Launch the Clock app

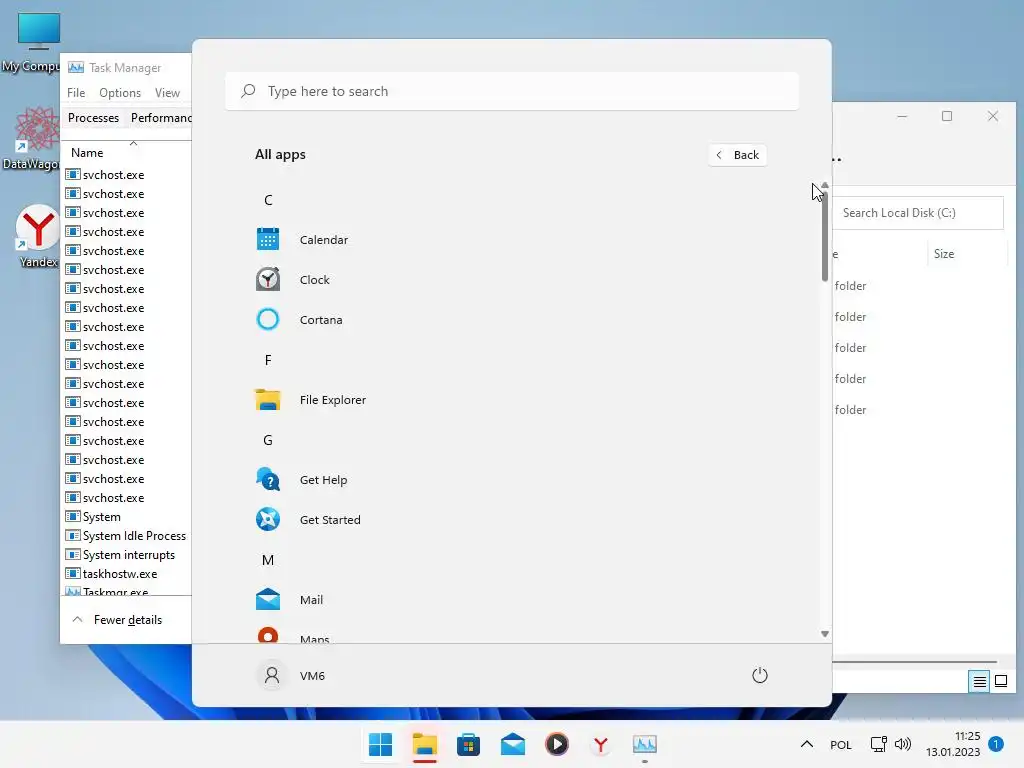(x=511, y=280)
